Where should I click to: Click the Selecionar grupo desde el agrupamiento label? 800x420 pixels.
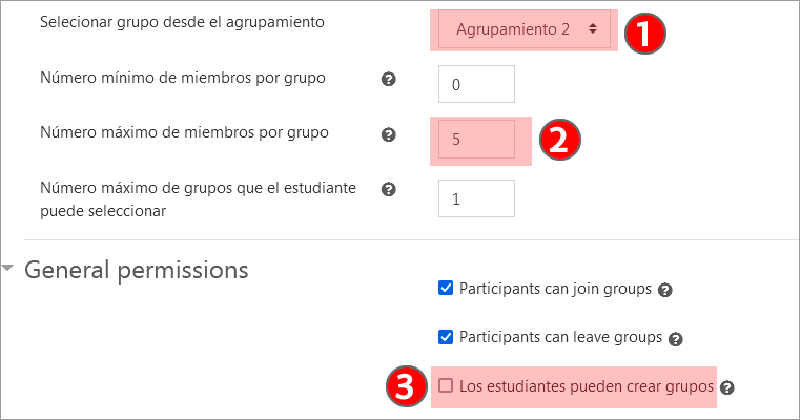tap(182, 22)
